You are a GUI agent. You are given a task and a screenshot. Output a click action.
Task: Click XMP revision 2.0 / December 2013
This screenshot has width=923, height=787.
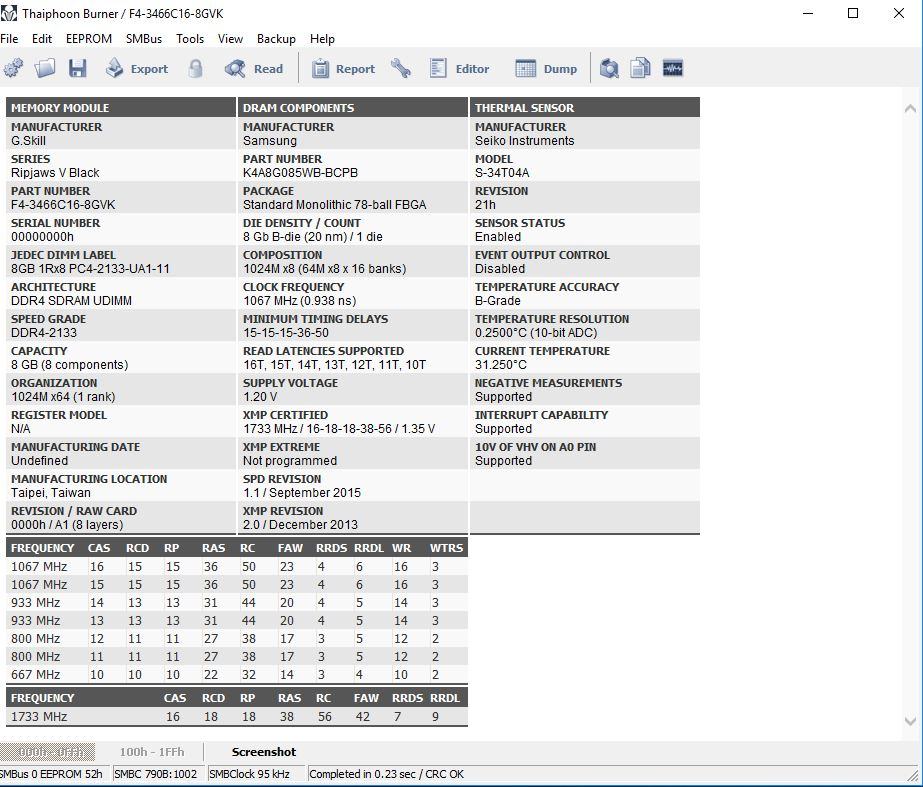[x=300, y=525]
